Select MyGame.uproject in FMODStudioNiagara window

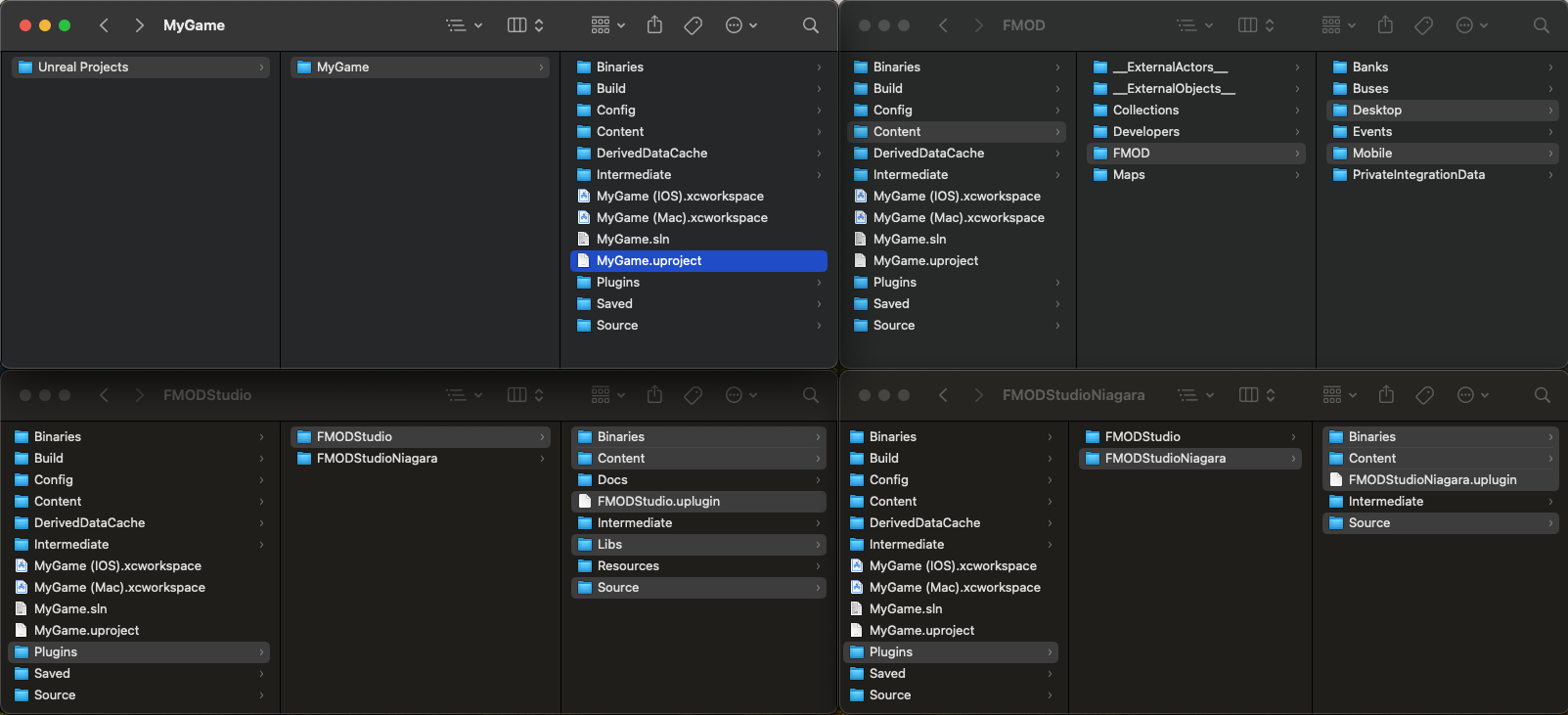(951, 631)
